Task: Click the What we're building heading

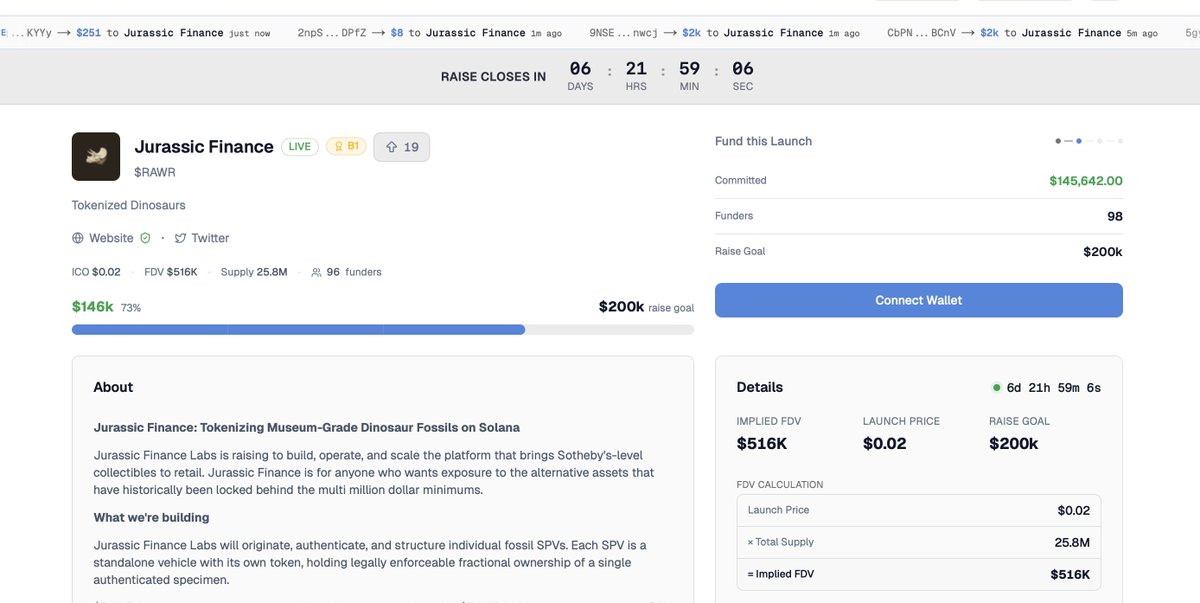Action: coord(151,517)
